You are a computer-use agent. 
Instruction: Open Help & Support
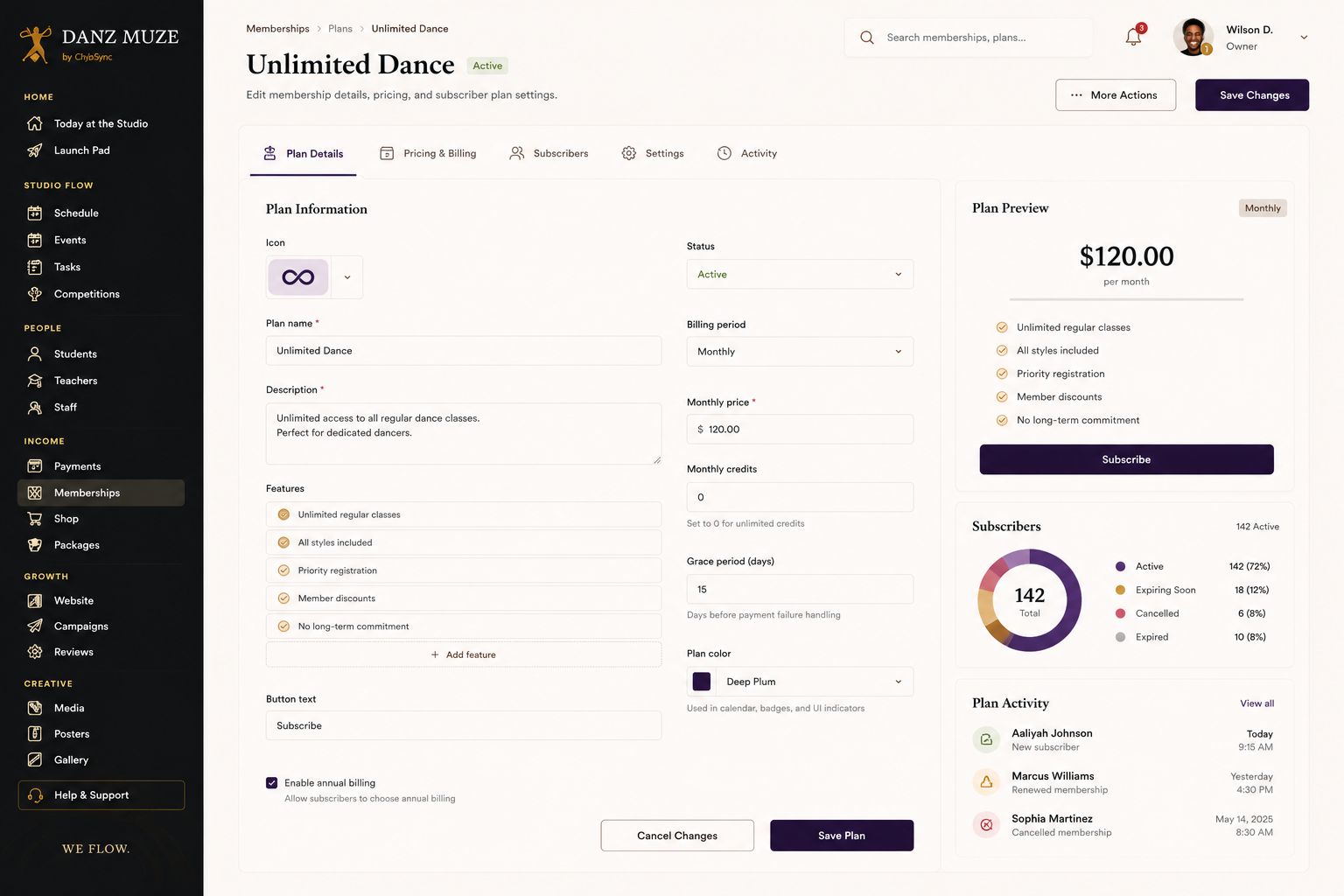click(x=101, y=795)
